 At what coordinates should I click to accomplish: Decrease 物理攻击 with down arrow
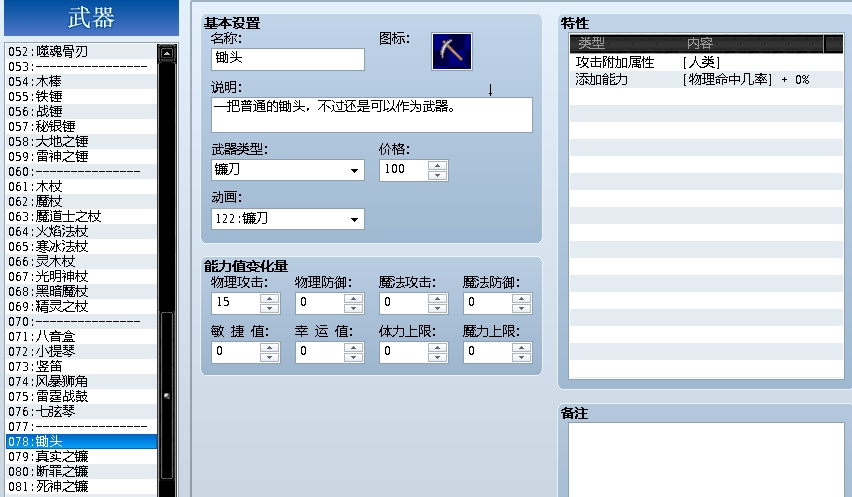(270, 308)
